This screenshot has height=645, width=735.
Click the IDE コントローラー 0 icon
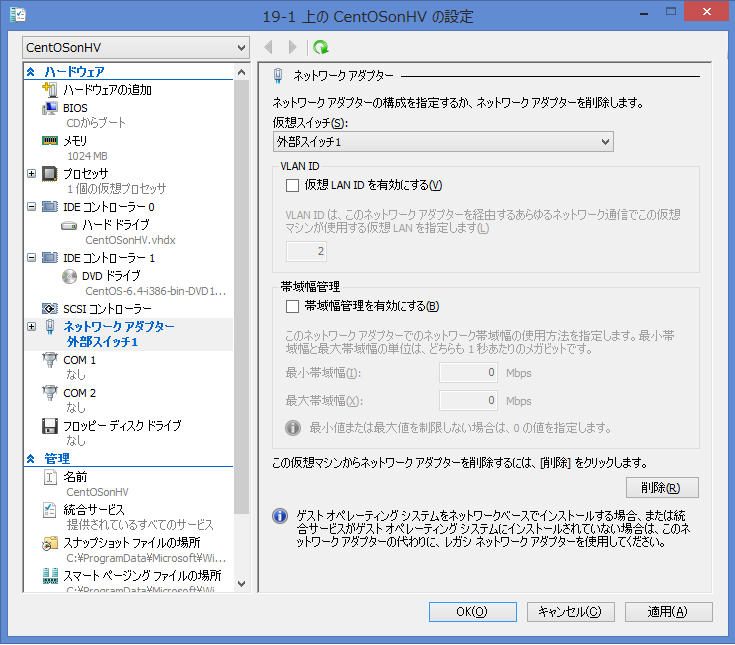tap(50, 207)
